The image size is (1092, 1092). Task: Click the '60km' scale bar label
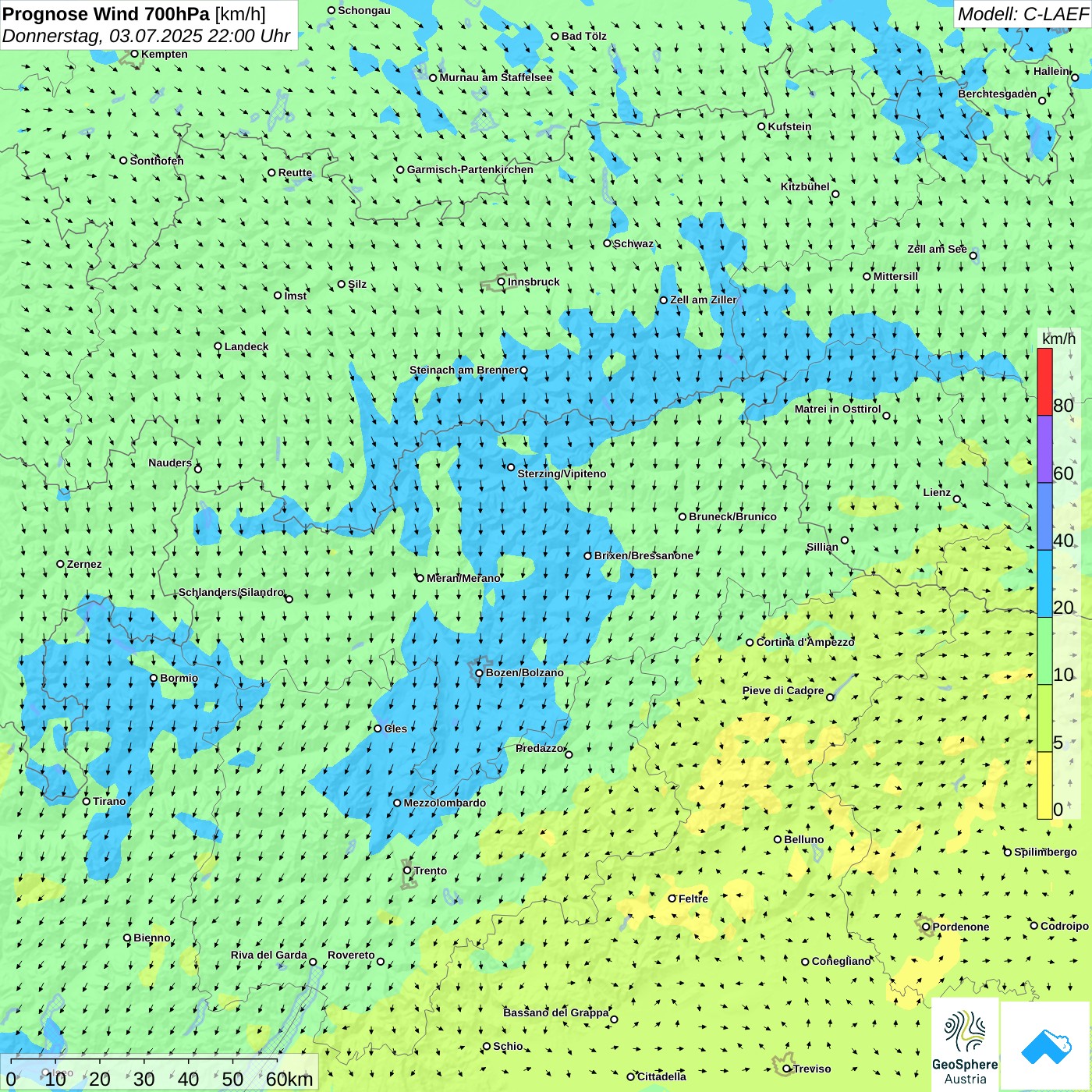pos(289,1079)
